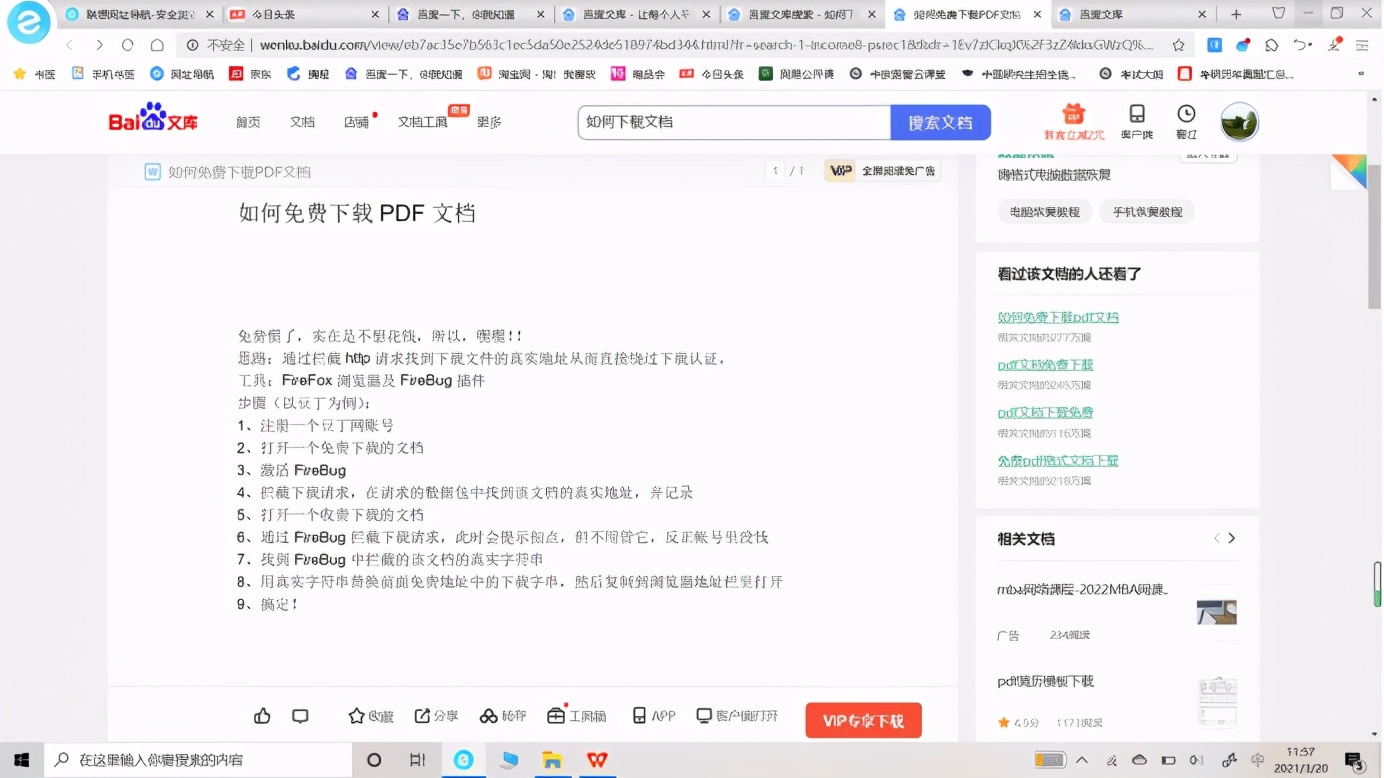Give the document a thumbs up
Viewport: 1384px width, 778px height.
pos(262,716)
